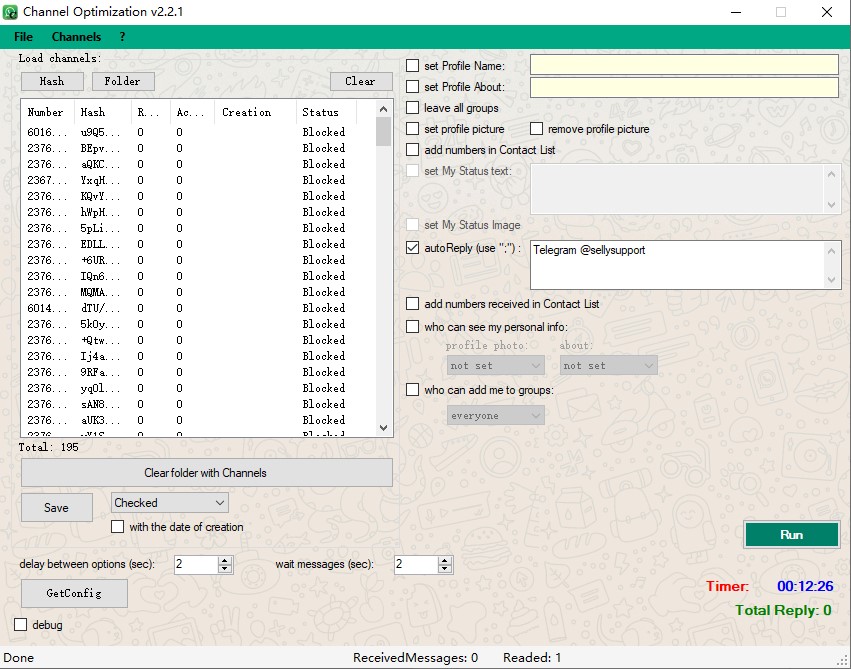Open the Checked save filter dropdown
This screenshot has width=851, height=669.
(170, 503)
